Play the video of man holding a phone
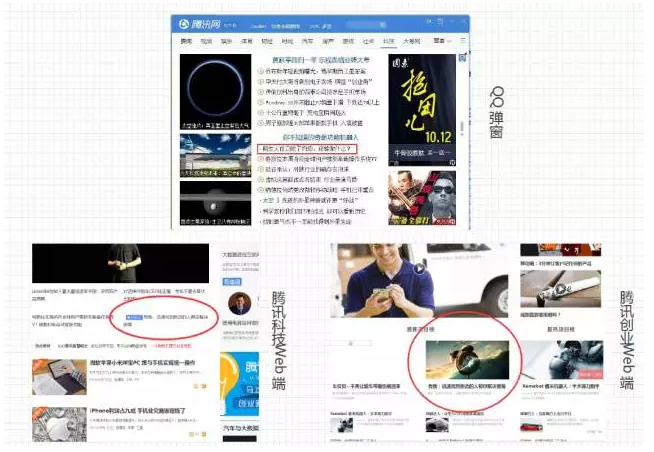This screenshot has height=452, width=654. click(420, 269)
